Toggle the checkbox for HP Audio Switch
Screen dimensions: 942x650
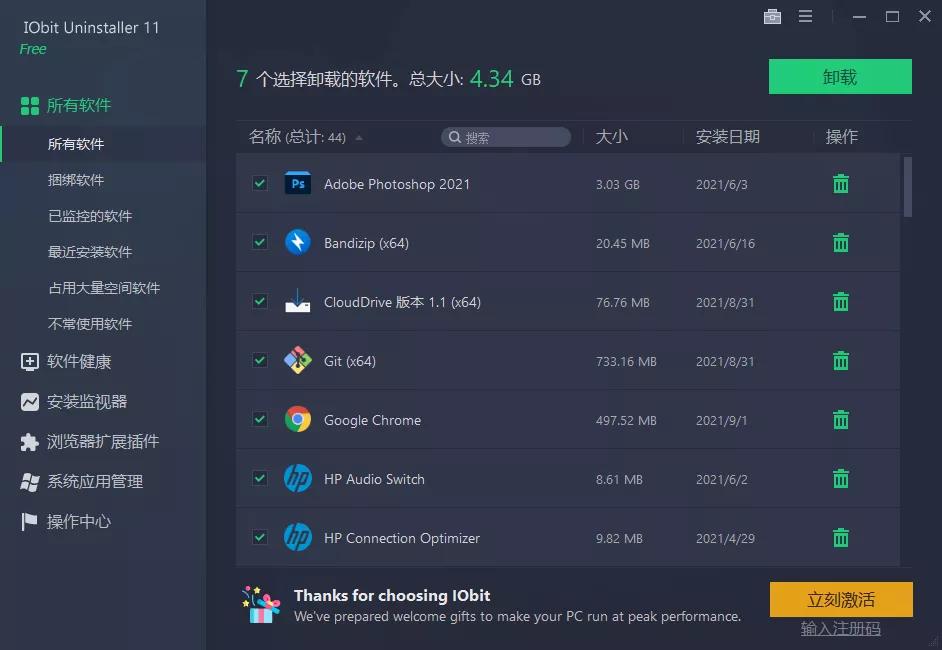pyautogui.click(x=260, y=479)
